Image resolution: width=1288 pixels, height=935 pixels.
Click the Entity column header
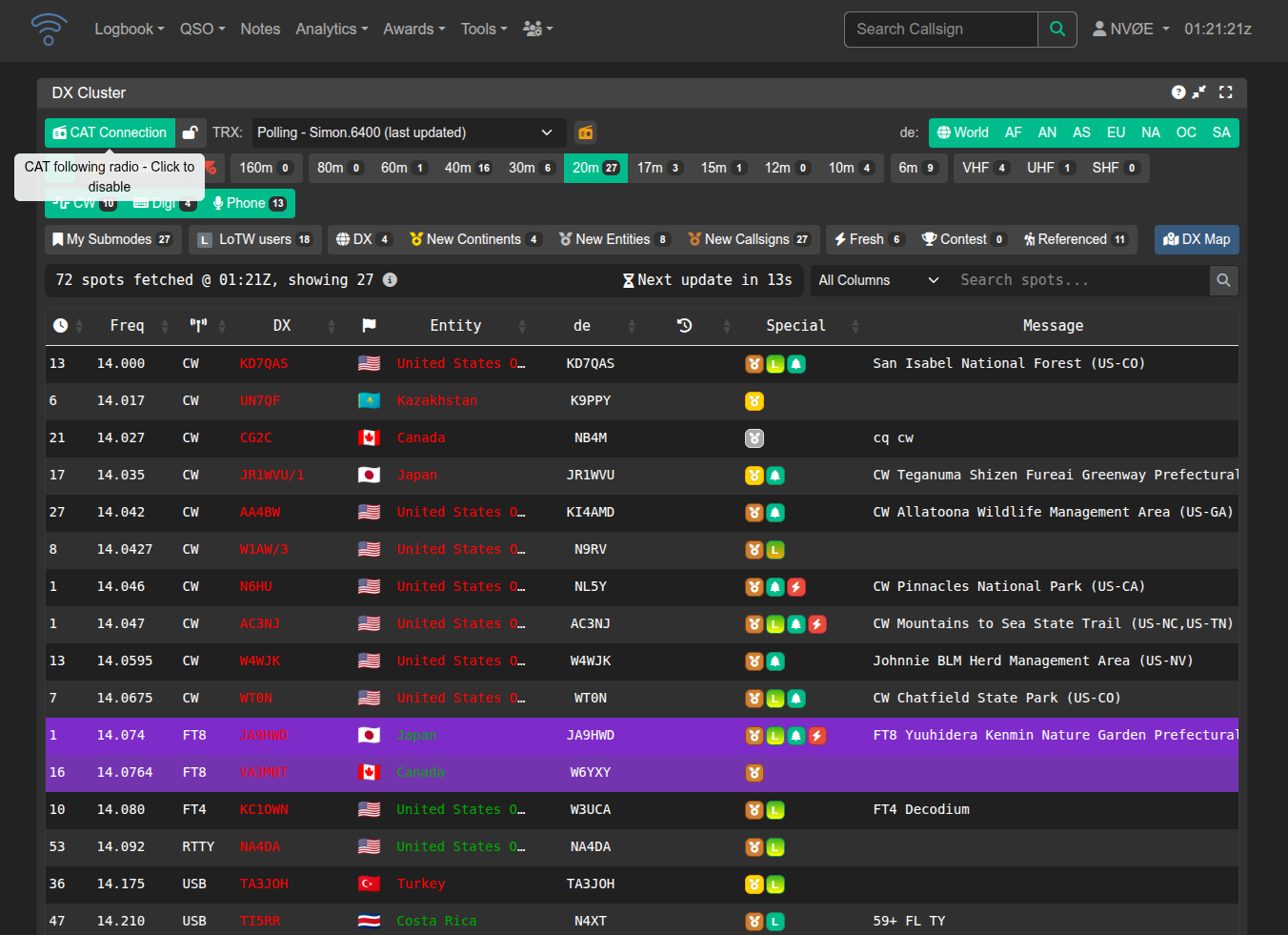coord(455,326)
